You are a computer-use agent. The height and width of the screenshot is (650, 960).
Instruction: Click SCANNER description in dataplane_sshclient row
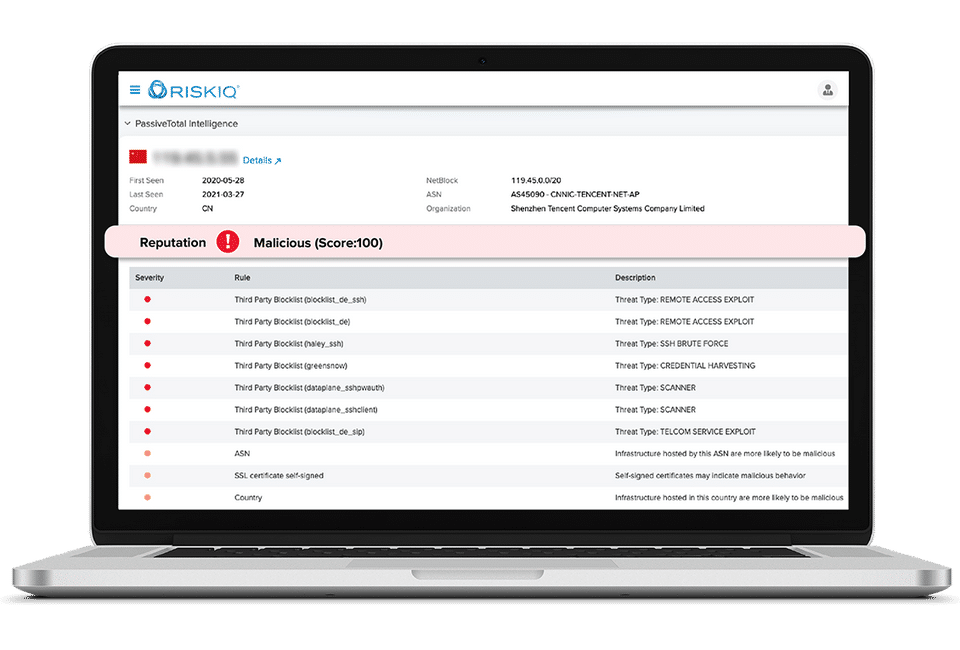pyautogui.click(x=655, y=410)
